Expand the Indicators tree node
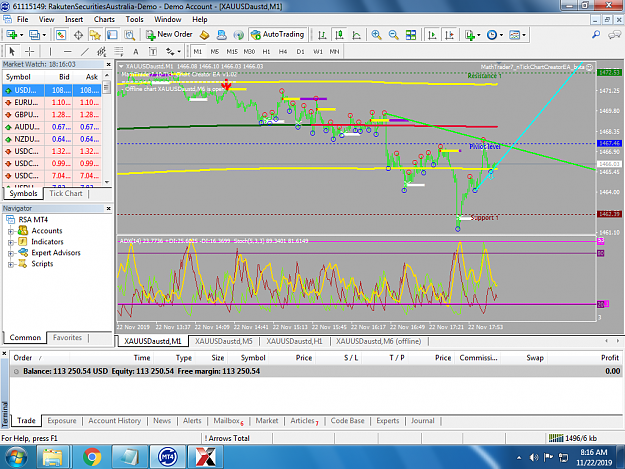The image size is (625, 469). point(11,242)
